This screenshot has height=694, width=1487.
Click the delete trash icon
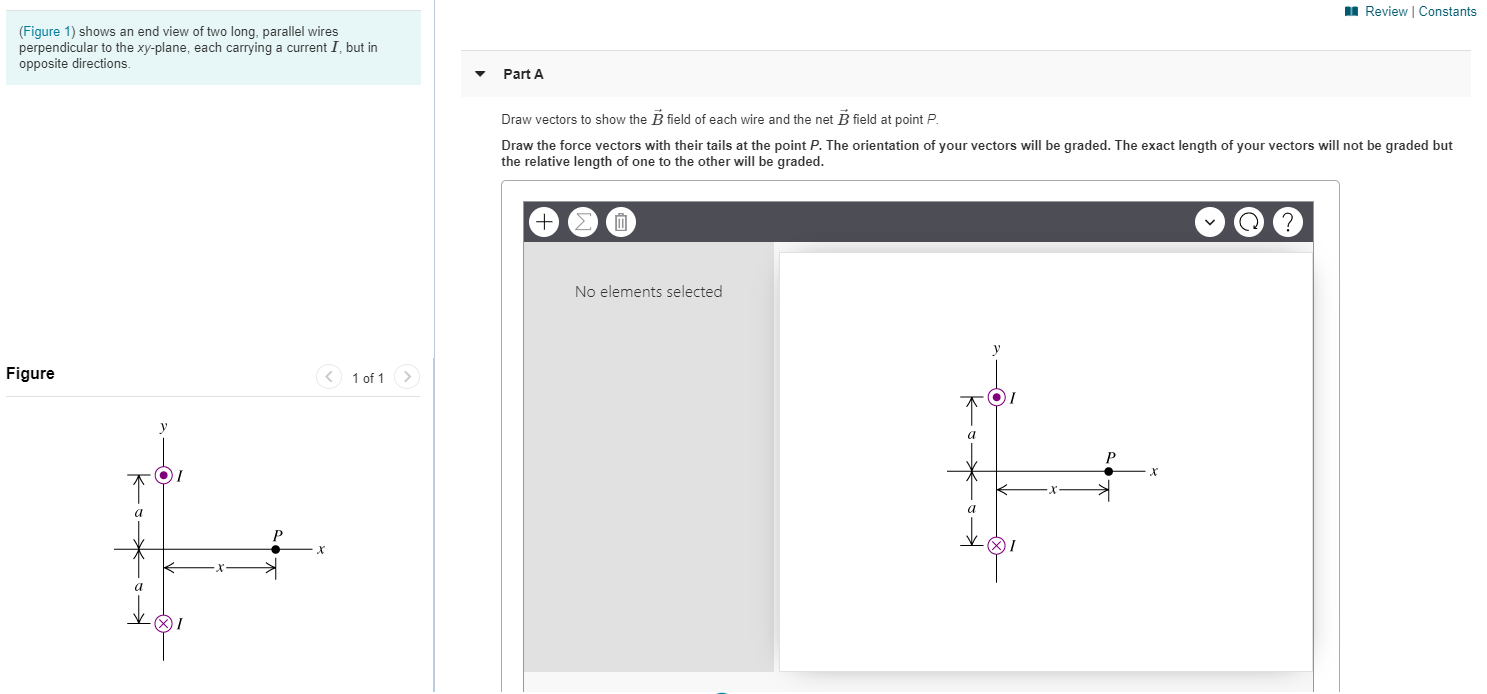click(x=620, y=221)
